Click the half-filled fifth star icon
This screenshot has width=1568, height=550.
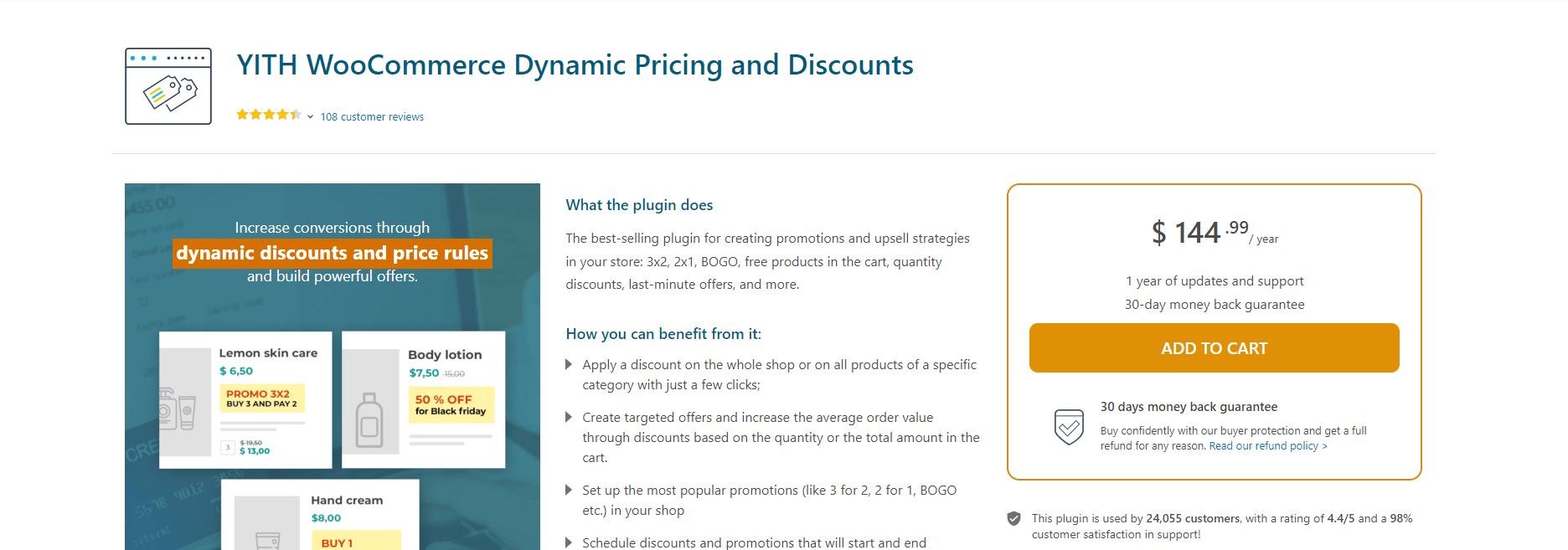click(297, 115)
